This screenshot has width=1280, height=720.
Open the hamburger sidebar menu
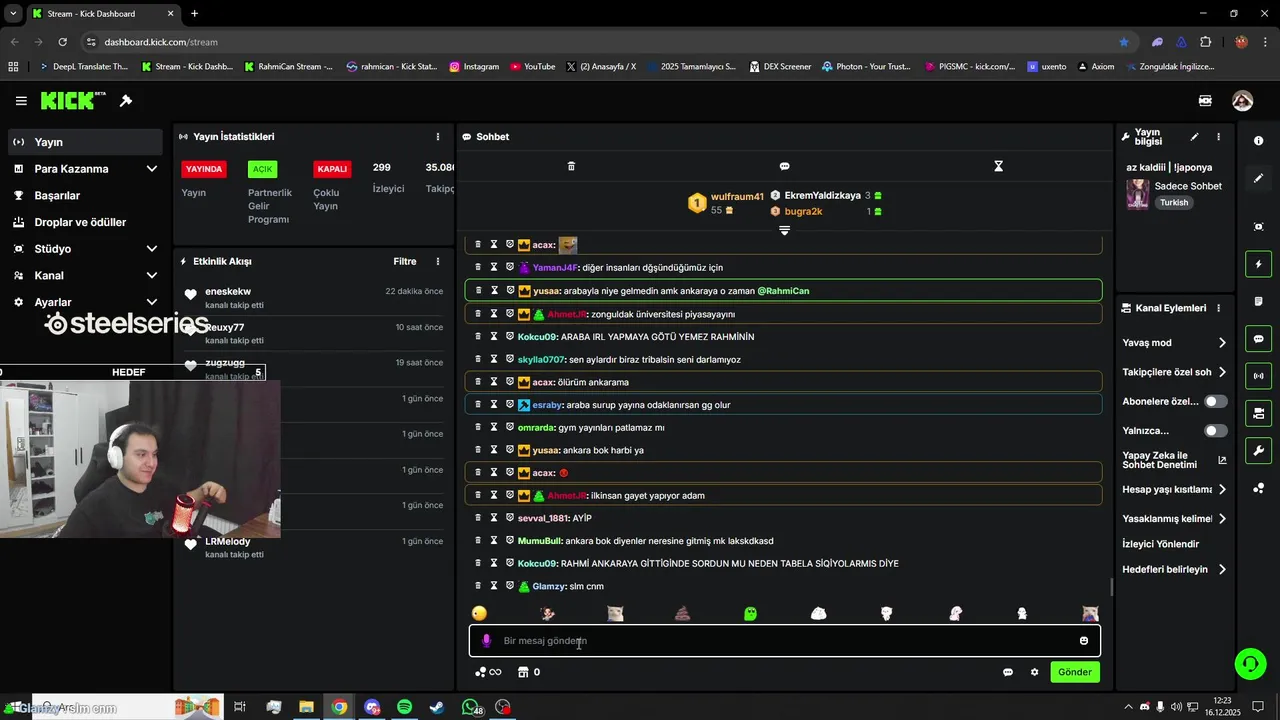(21, 101)
